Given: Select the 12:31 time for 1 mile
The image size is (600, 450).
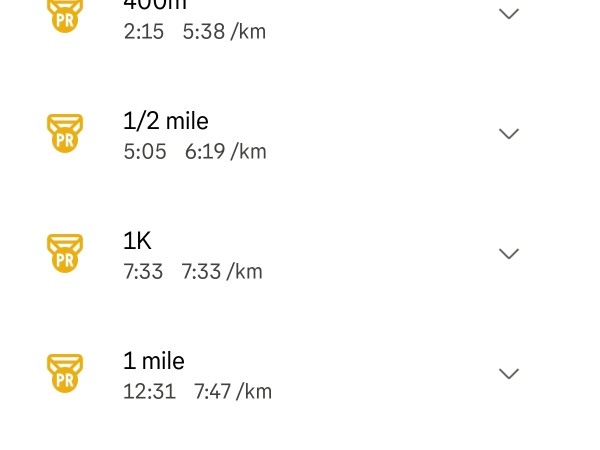Looking at the screenshot, I should pos(150,391).
